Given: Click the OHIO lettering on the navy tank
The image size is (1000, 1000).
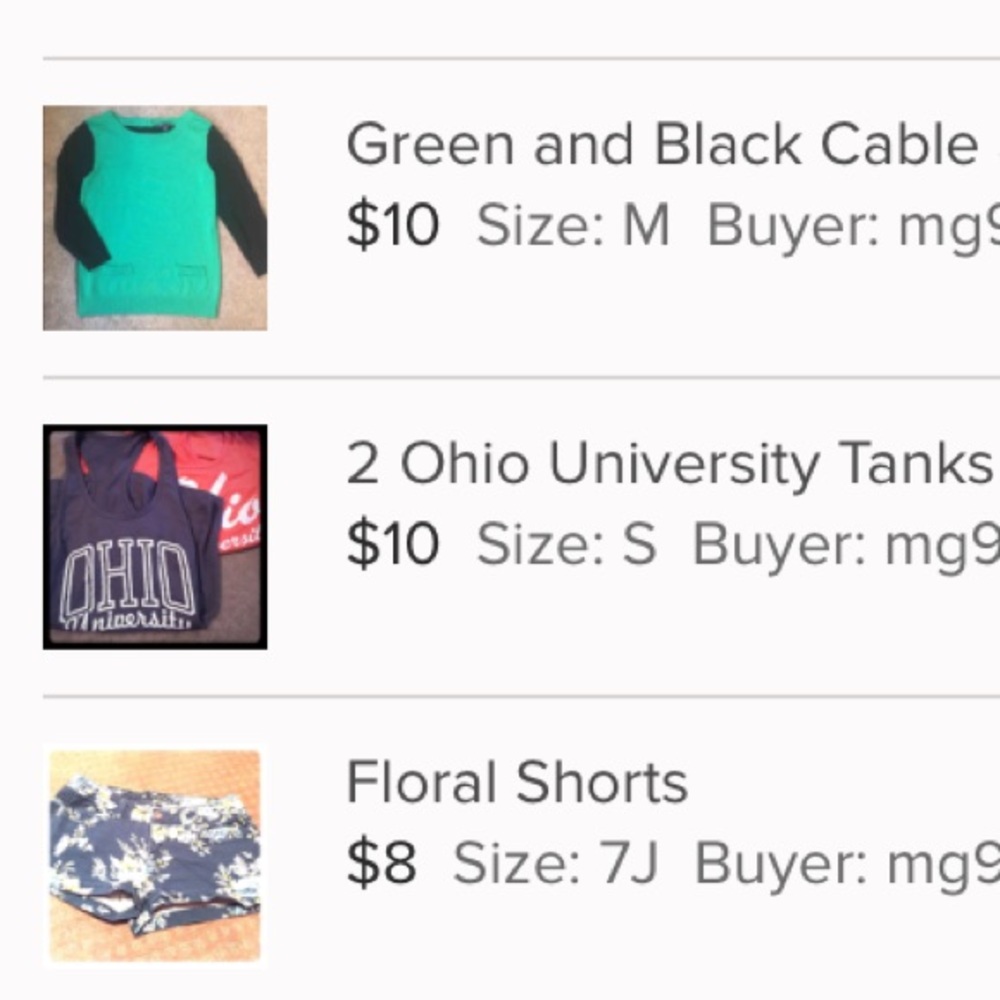Looking at the screenshot, I should 127,578.
